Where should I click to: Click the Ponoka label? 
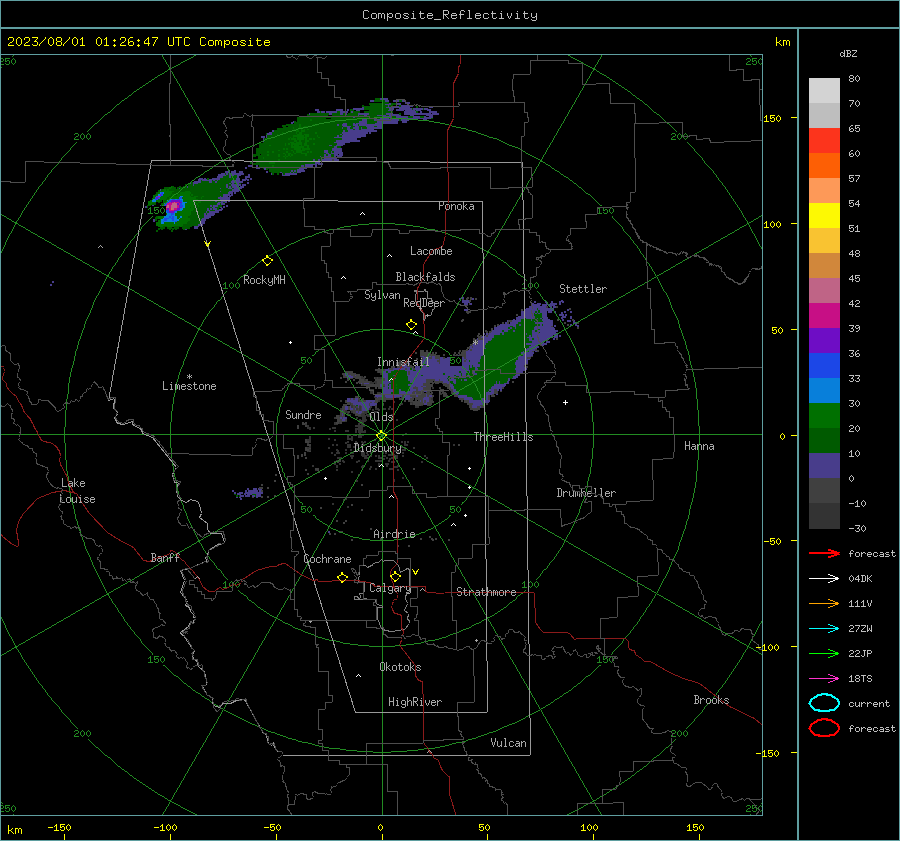pyautogui.click(x=456, y=206)
